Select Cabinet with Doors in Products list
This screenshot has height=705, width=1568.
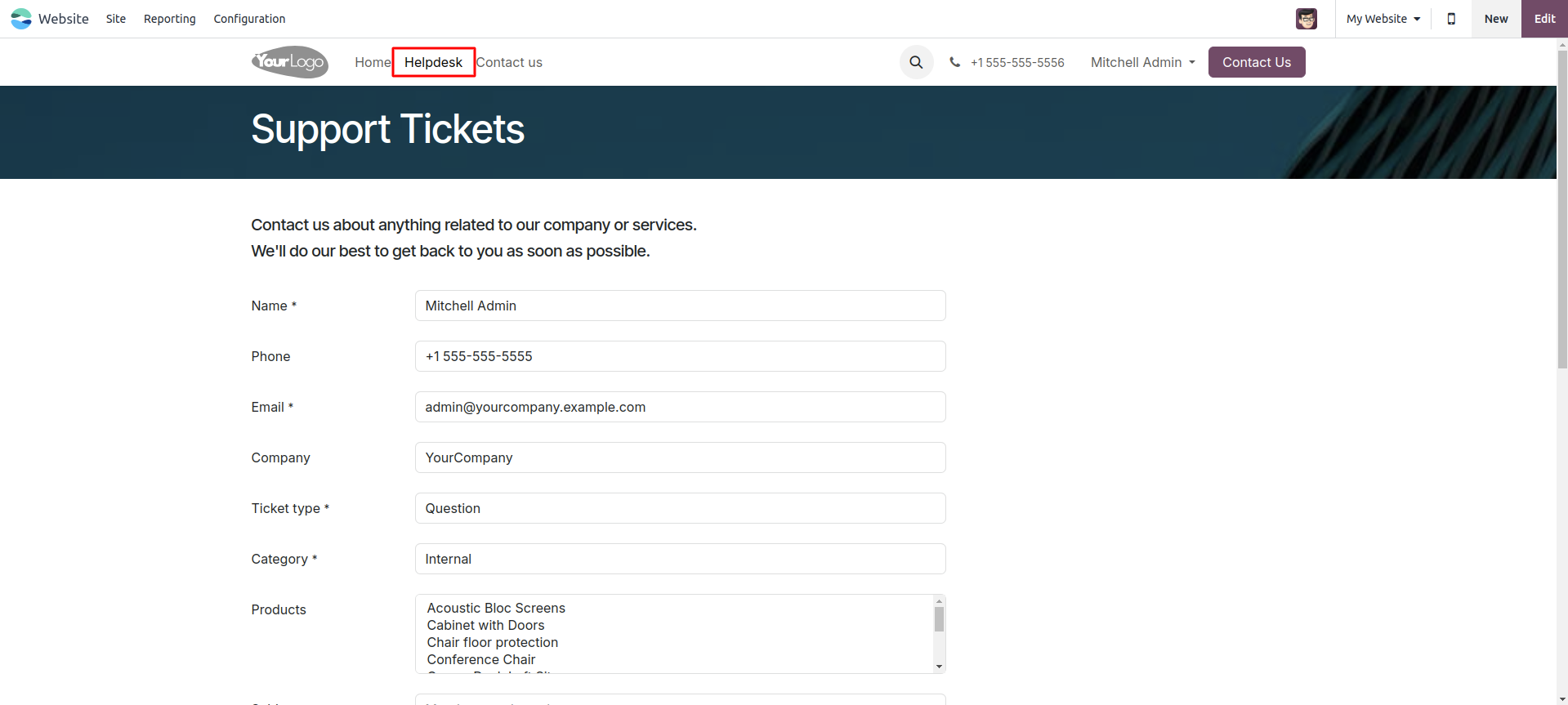click(485, 625)
